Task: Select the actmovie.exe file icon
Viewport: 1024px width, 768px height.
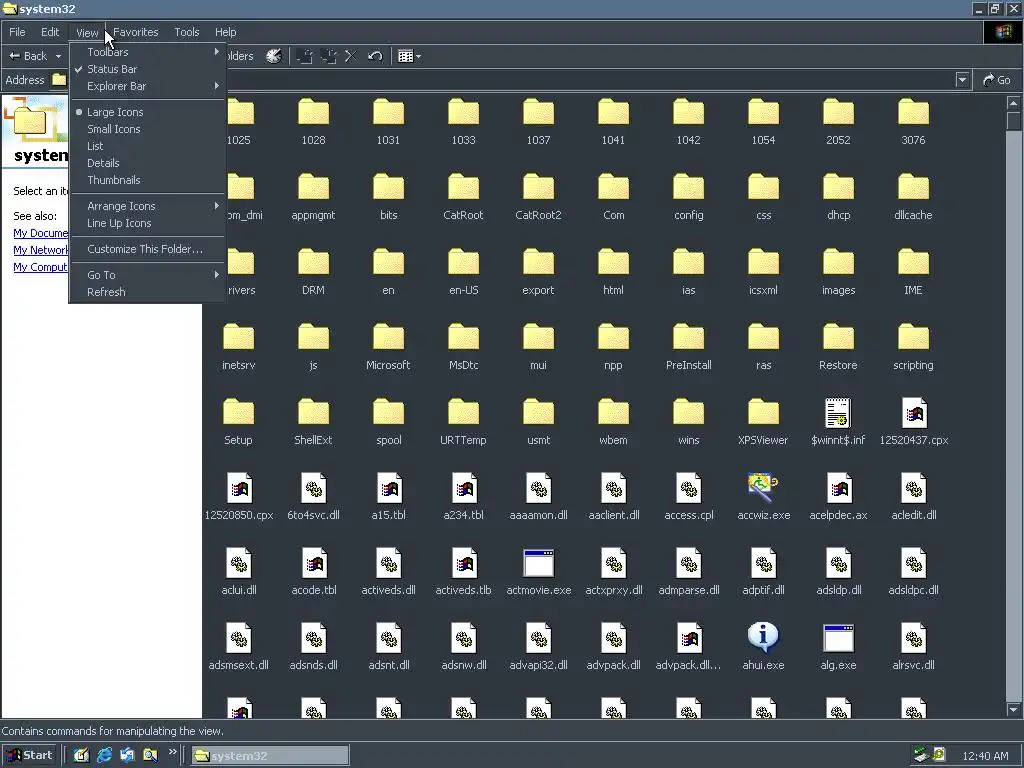Action: pyautogui.click(x=538, y=562)
